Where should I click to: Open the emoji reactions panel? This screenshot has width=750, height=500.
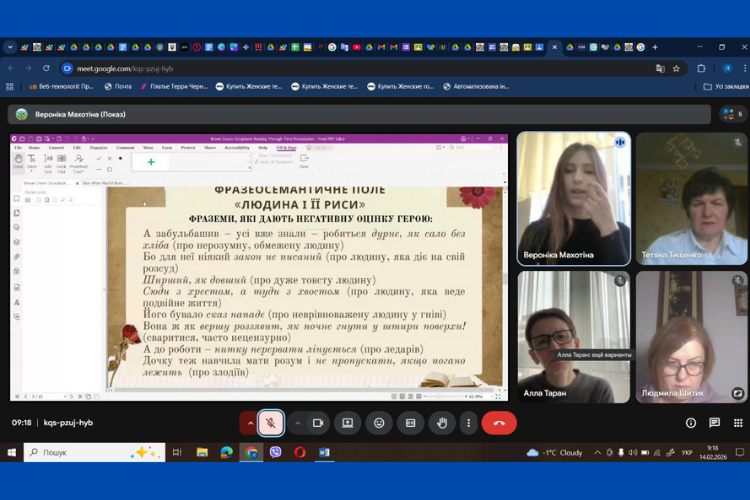coord(379,423)
